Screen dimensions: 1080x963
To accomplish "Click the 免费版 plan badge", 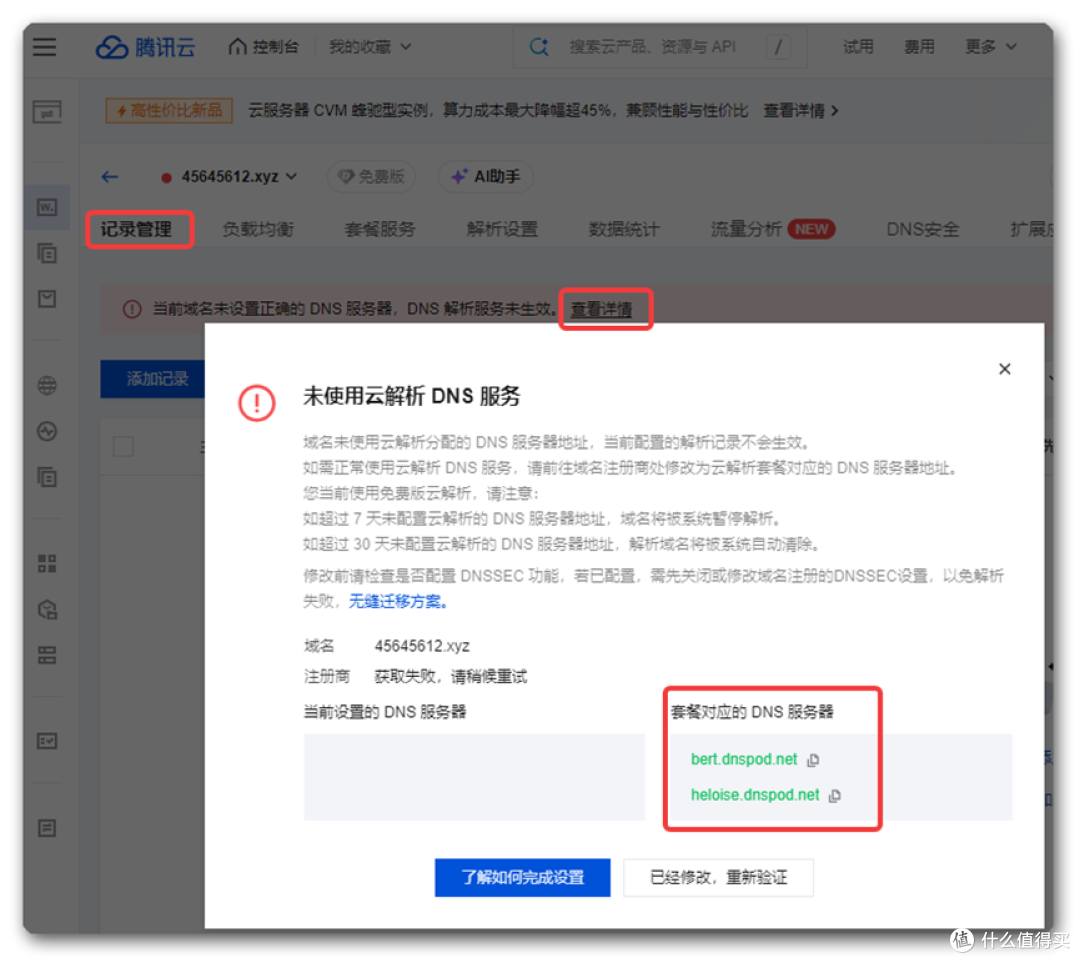I will 371,177.
